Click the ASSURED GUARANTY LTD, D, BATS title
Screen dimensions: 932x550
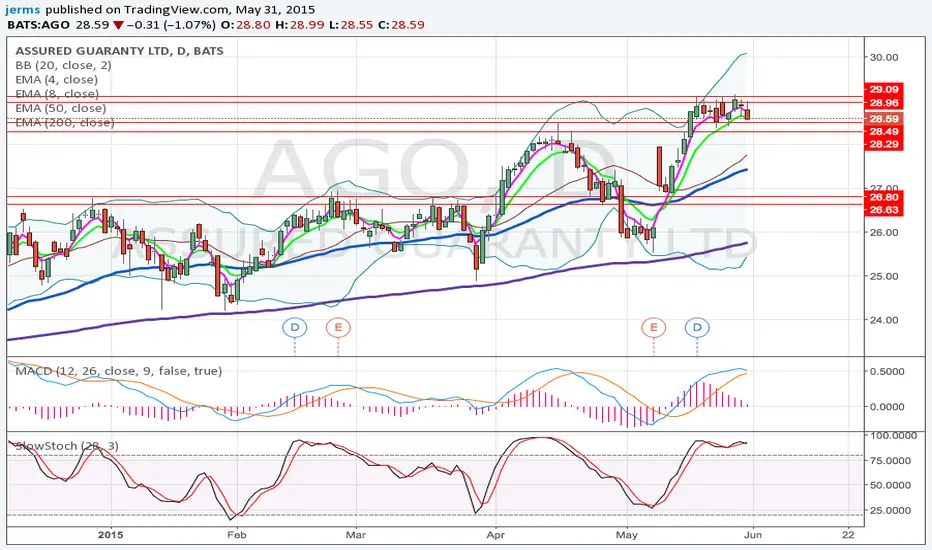(x=119, y=51)
